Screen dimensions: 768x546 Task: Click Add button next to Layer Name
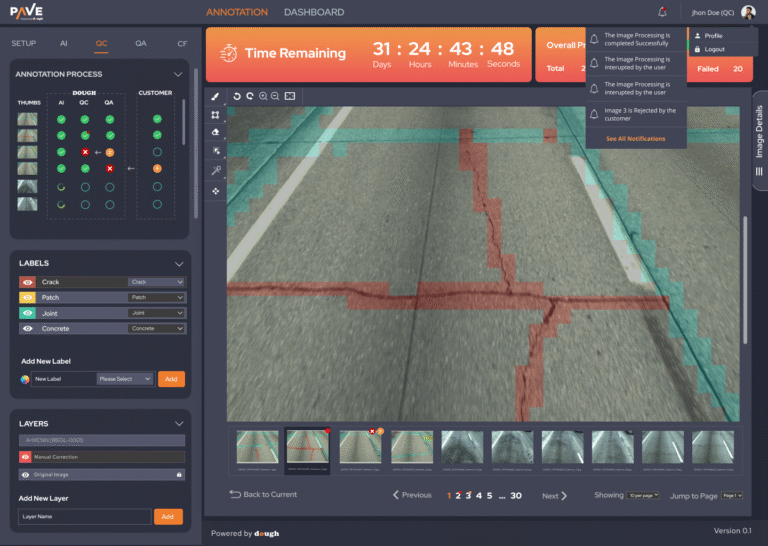click(x=168, y=516)
